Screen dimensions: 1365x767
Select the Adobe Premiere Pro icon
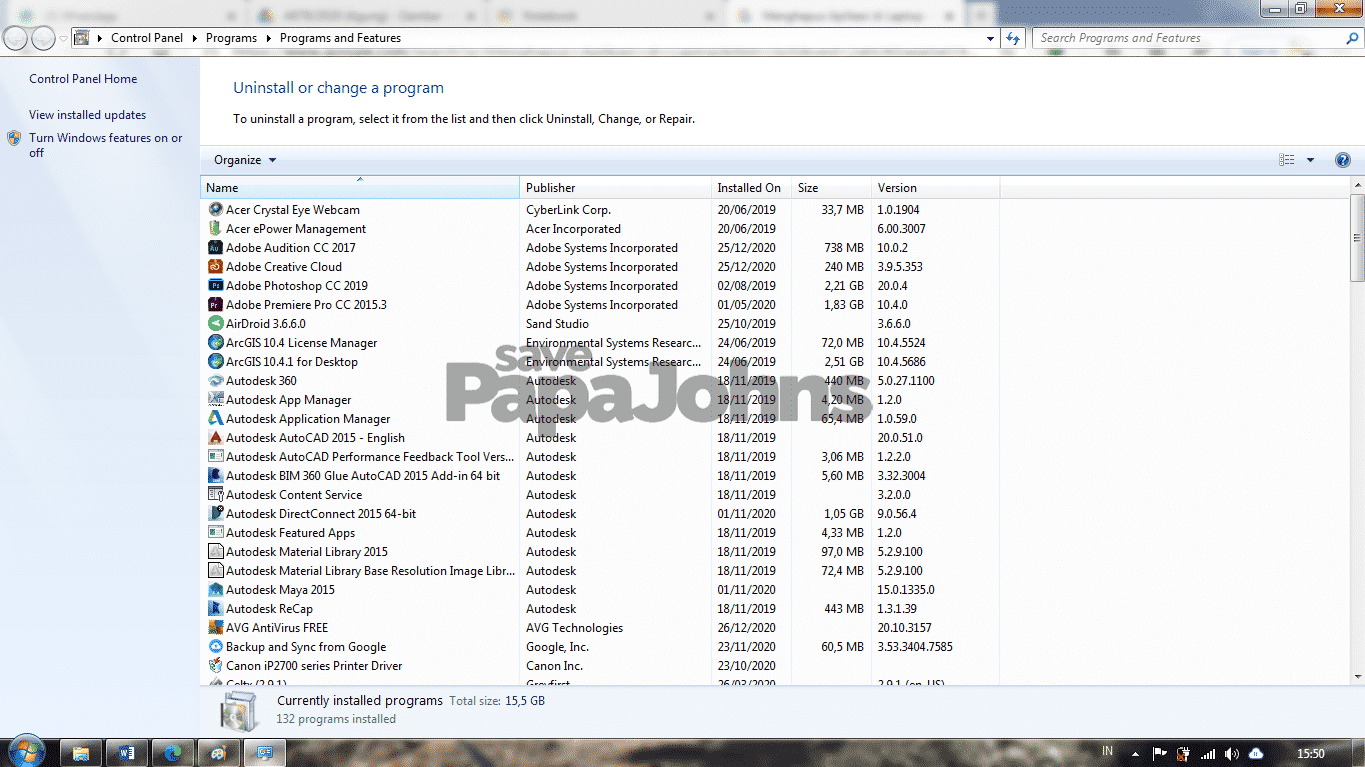click(215, 305)
